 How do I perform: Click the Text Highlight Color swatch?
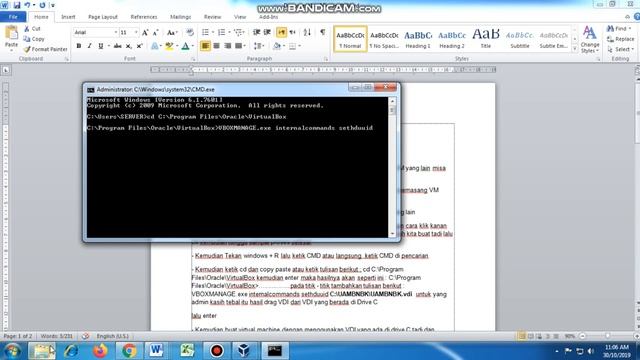(x=169, y=46)
